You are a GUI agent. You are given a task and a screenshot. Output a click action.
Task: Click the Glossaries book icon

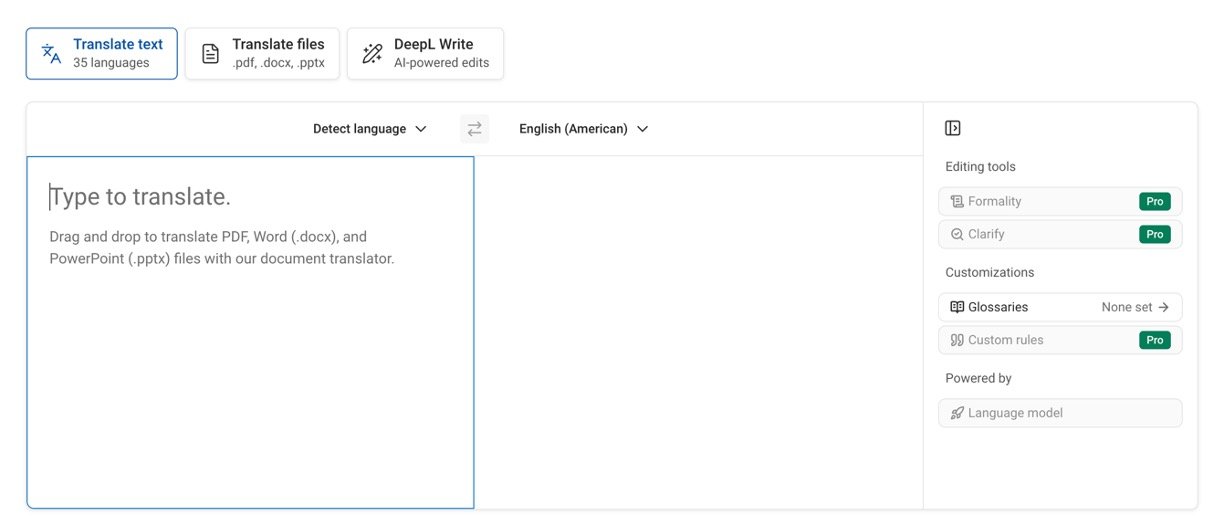pyautogui.click(x=957, y=307)
